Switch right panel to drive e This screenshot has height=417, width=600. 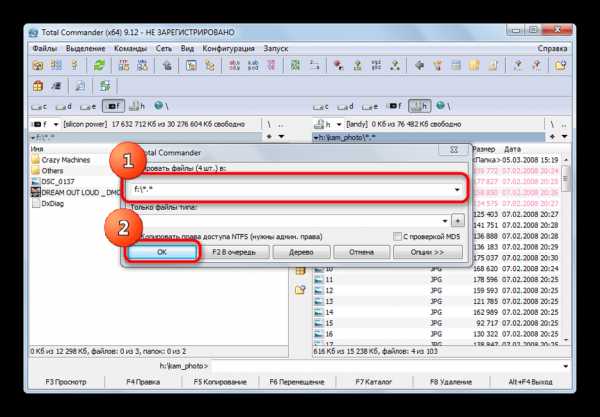369,107
